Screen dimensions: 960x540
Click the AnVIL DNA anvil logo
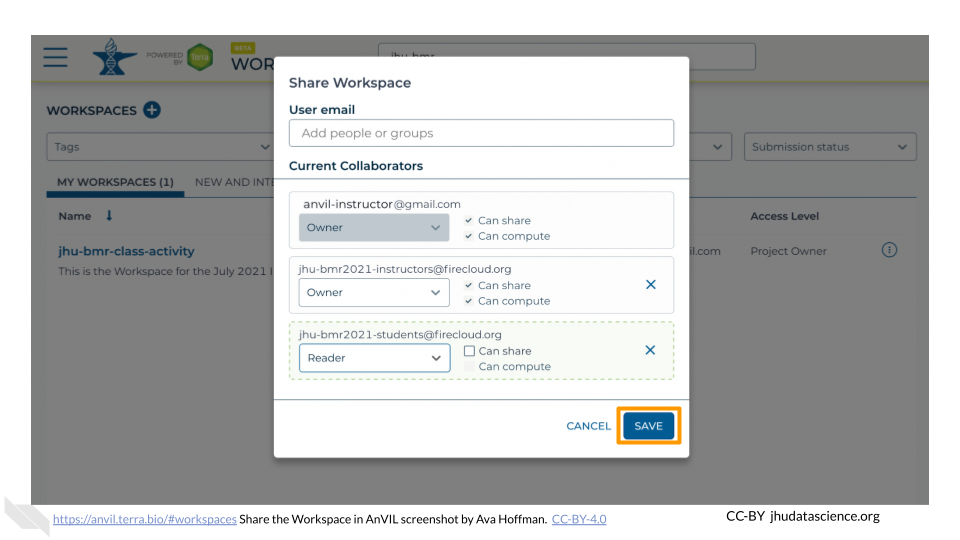click(x=114, y=57)
